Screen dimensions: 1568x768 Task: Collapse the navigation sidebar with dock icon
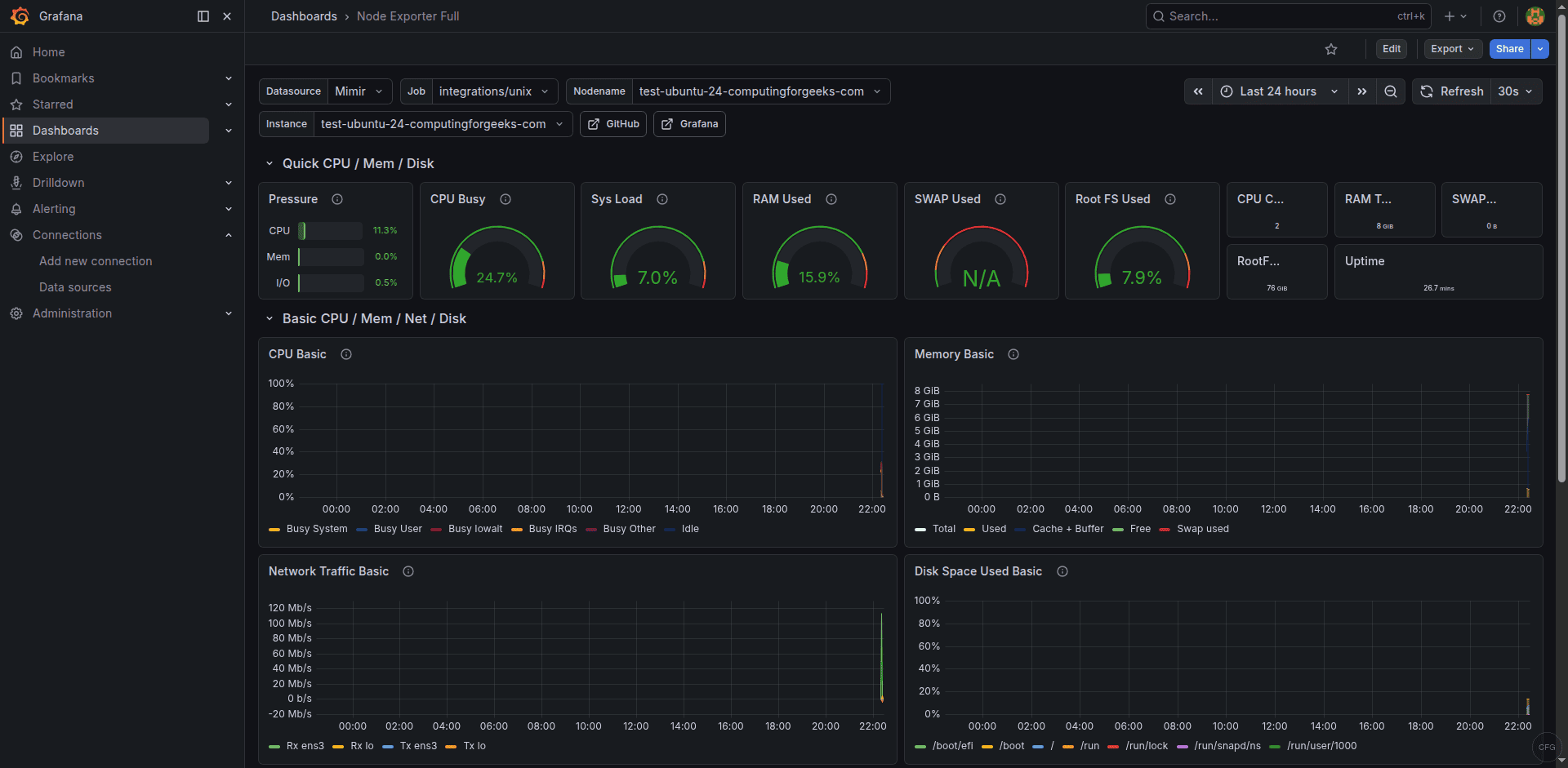[202, 16]
